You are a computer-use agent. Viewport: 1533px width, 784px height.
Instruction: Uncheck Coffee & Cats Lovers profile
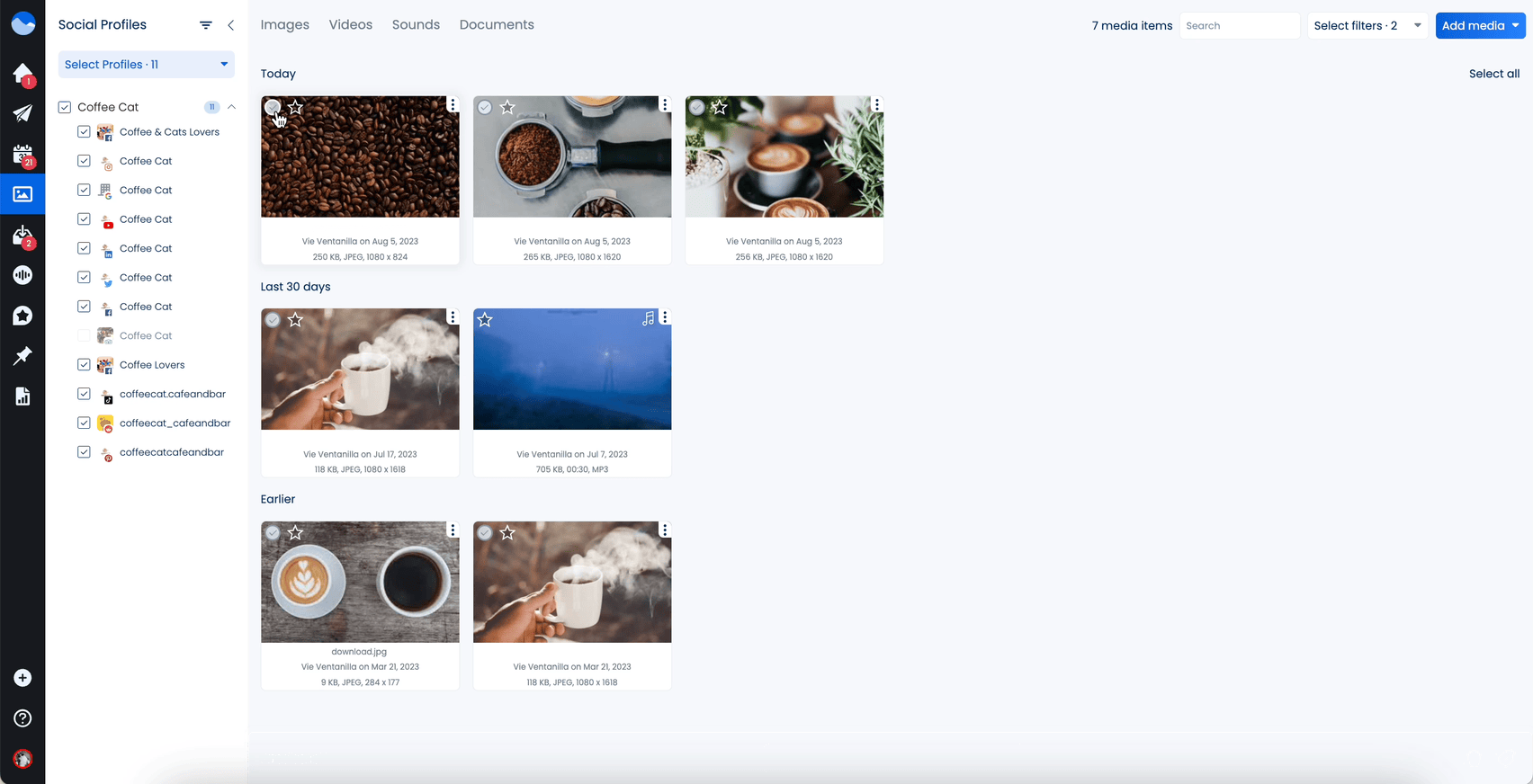(84, 131)
